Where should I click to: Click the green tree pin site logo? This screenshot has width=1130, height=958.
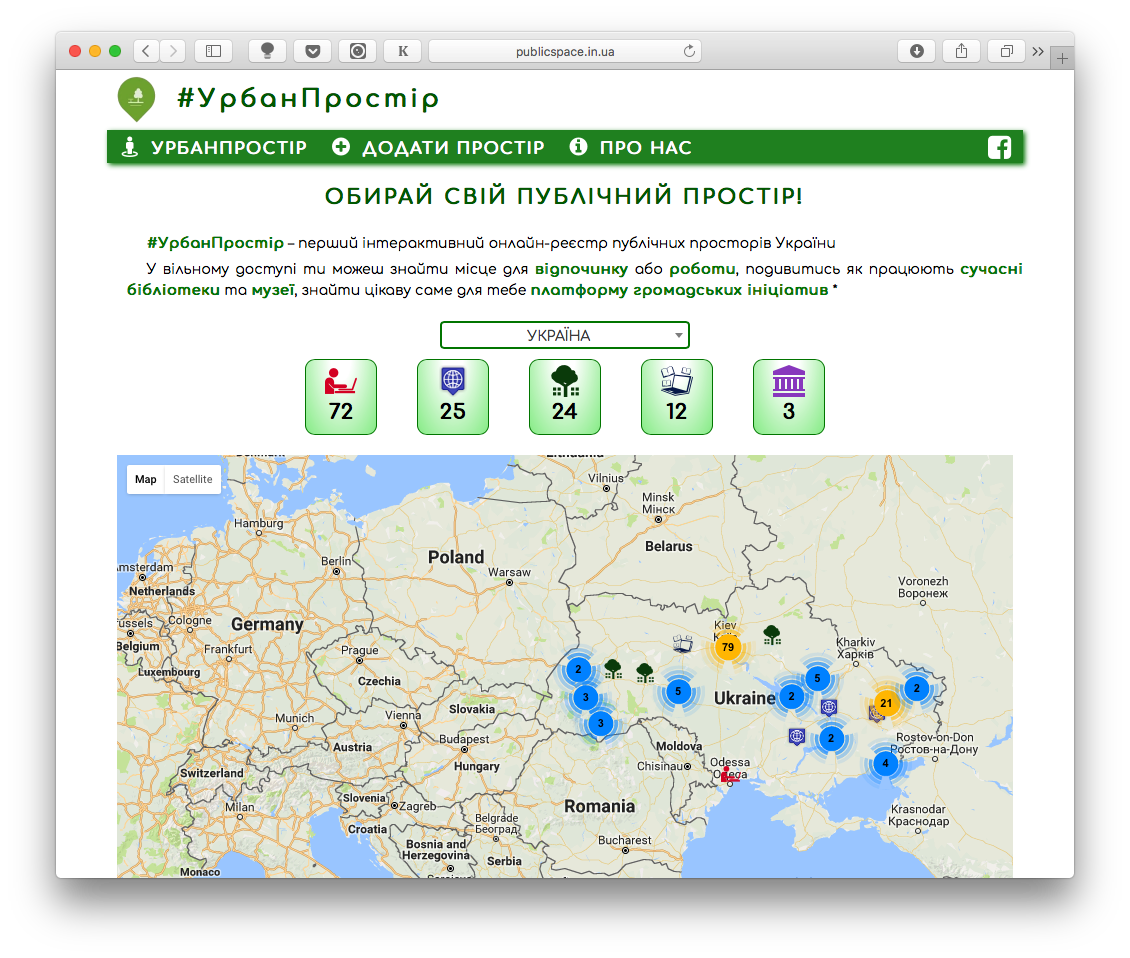[136, 99]
